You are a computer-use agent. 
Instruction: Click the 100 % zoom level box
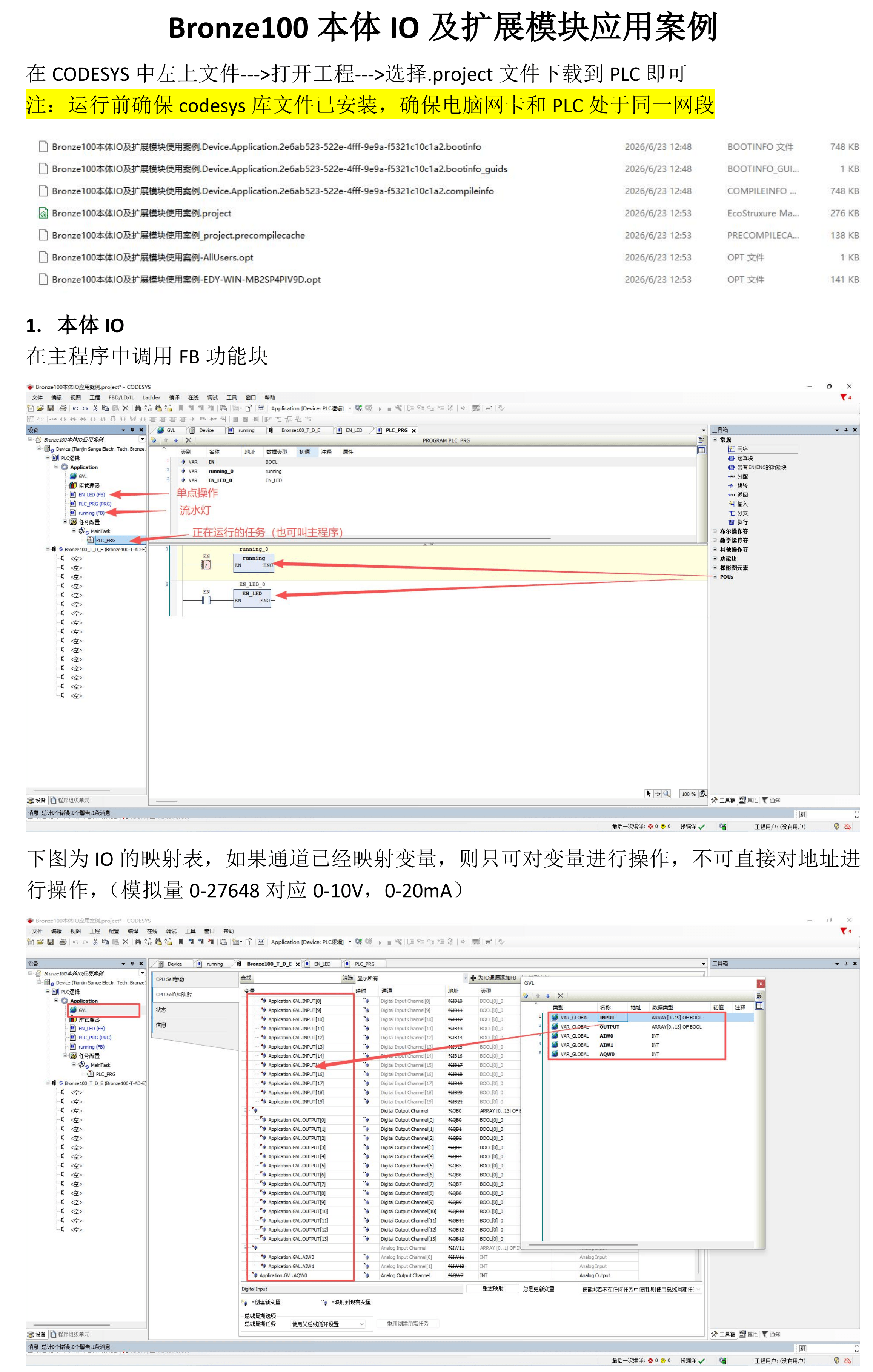pyautogui.click(x=689, y=794)
